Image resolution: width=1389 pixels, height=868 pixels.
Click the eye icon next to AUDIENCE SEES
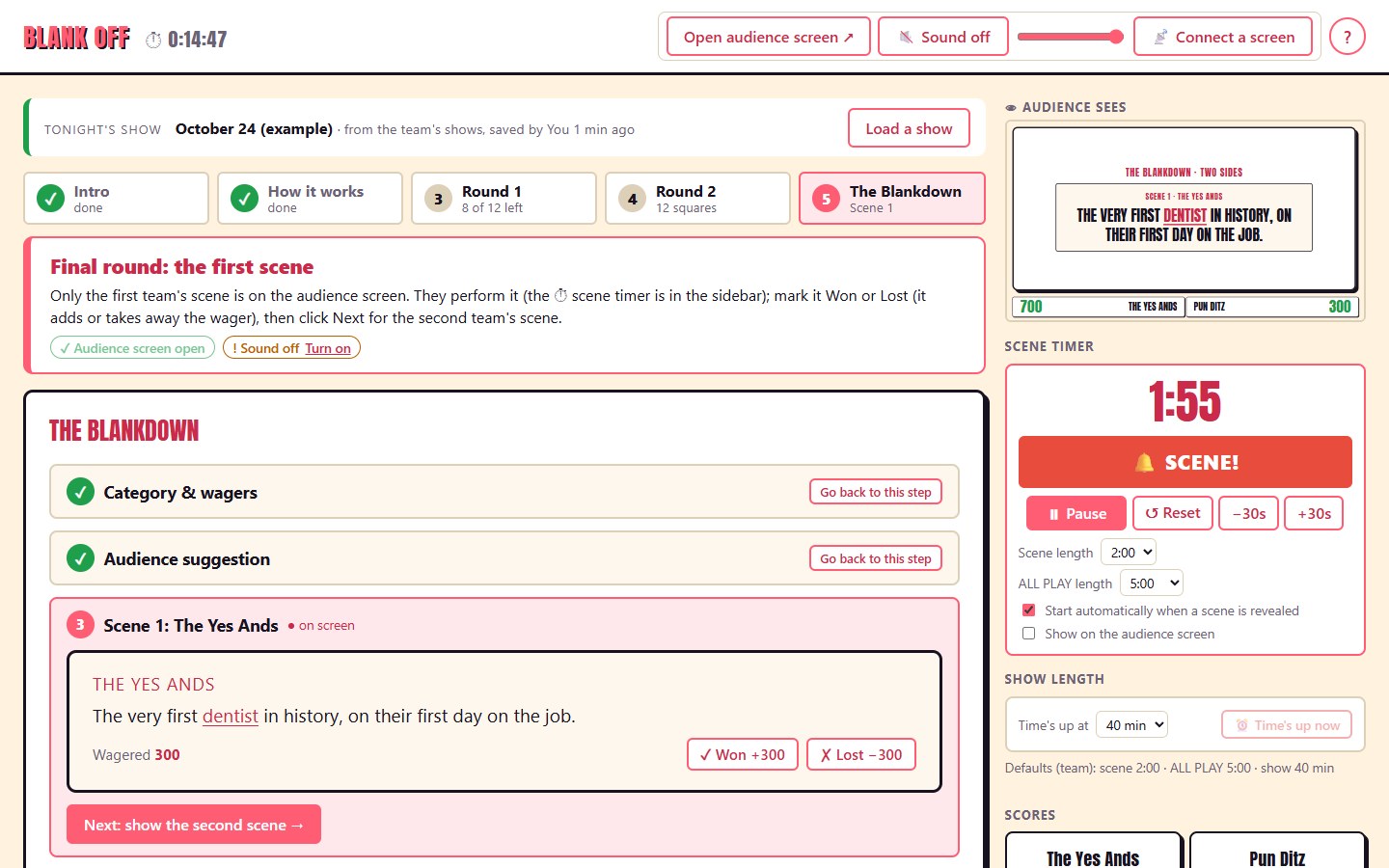(x=1011, y=108)
